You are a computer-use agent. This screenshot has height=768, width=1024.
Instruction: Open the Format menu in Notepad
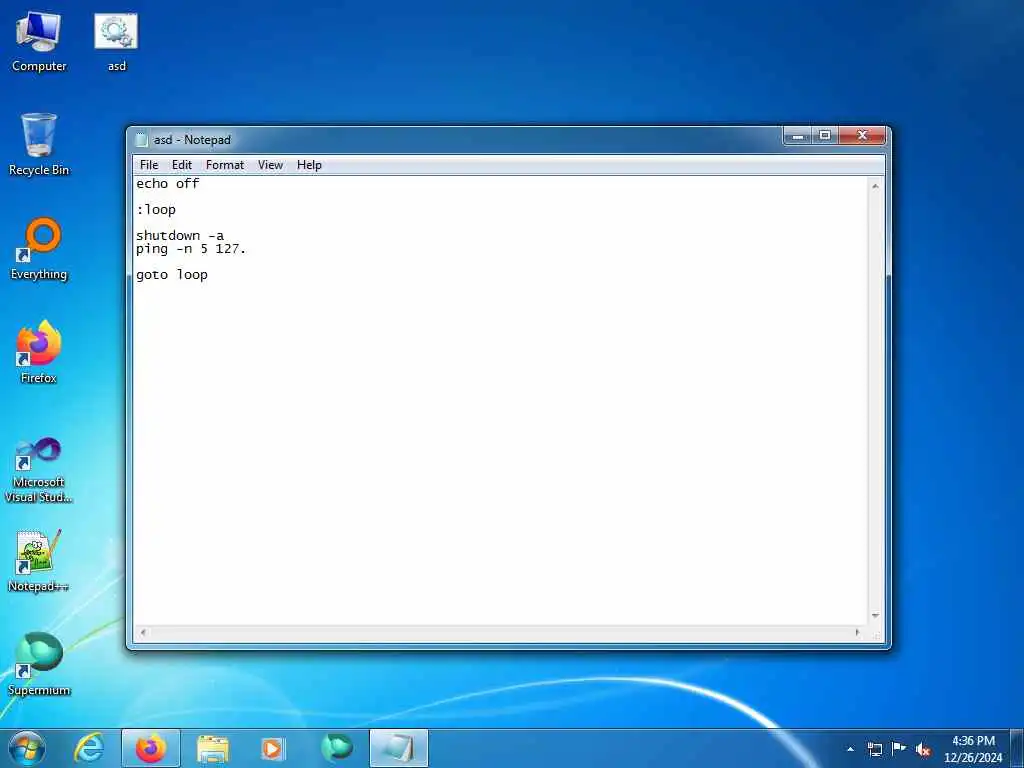coord(225,165)
